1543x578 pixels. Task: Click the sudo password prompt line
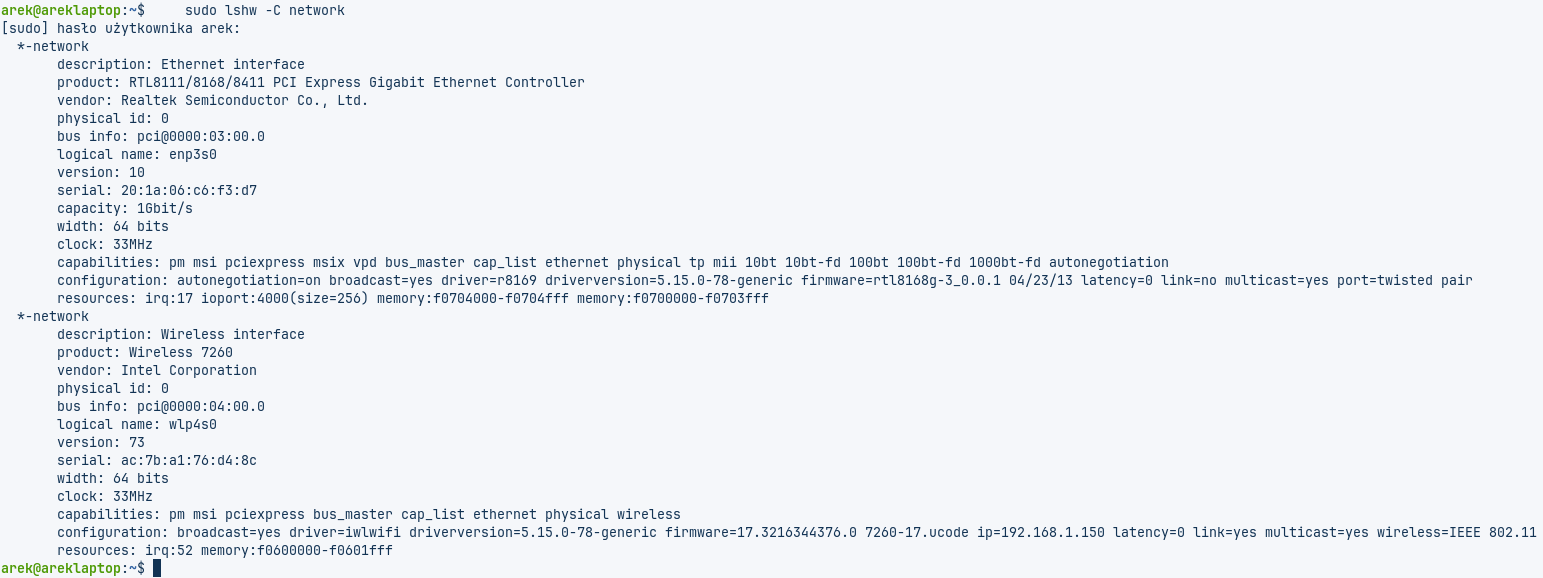(x=121, y=28)
